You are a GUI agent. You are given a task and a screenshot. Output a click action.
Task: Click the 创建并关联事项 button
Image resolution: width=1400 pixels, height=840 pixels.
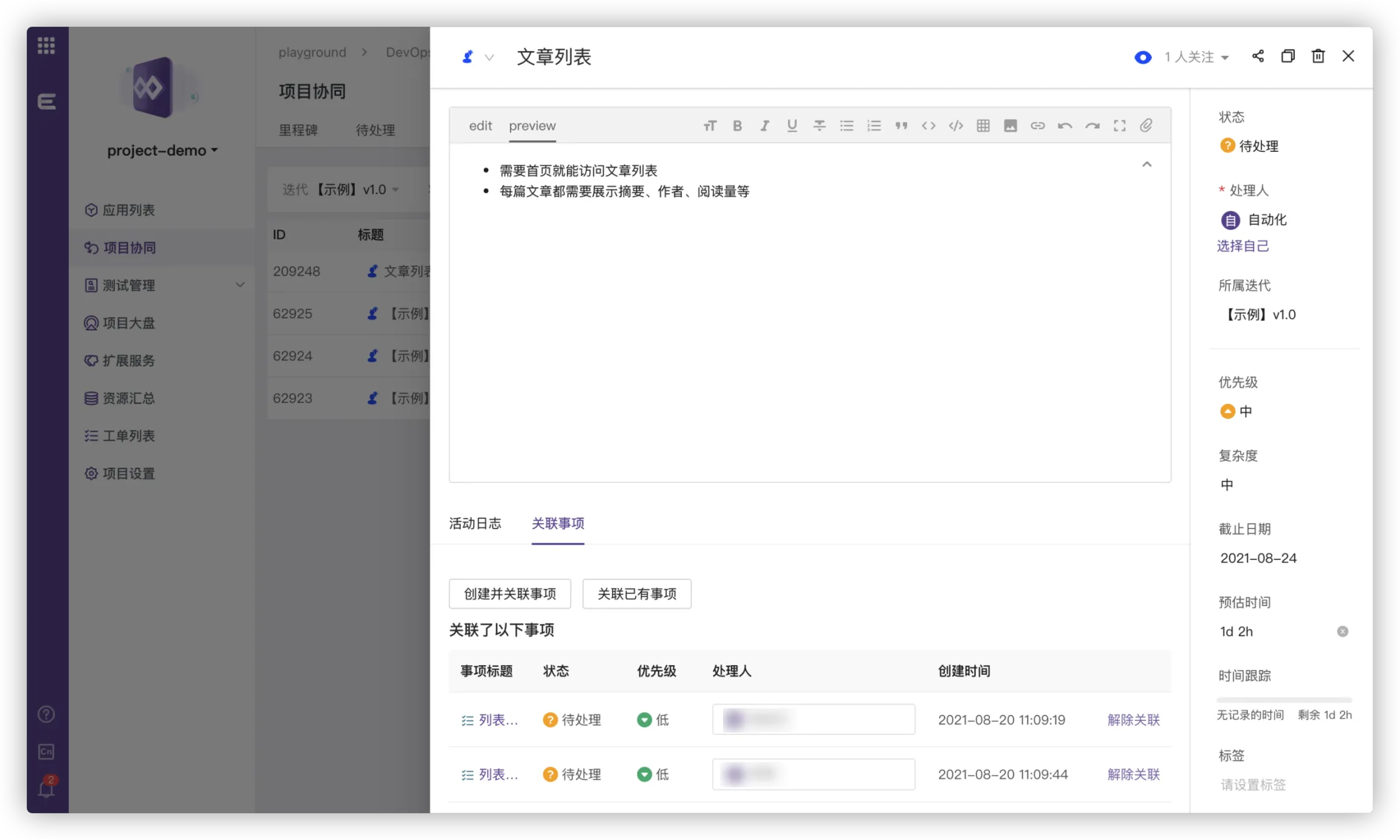(x=509, y=593)
